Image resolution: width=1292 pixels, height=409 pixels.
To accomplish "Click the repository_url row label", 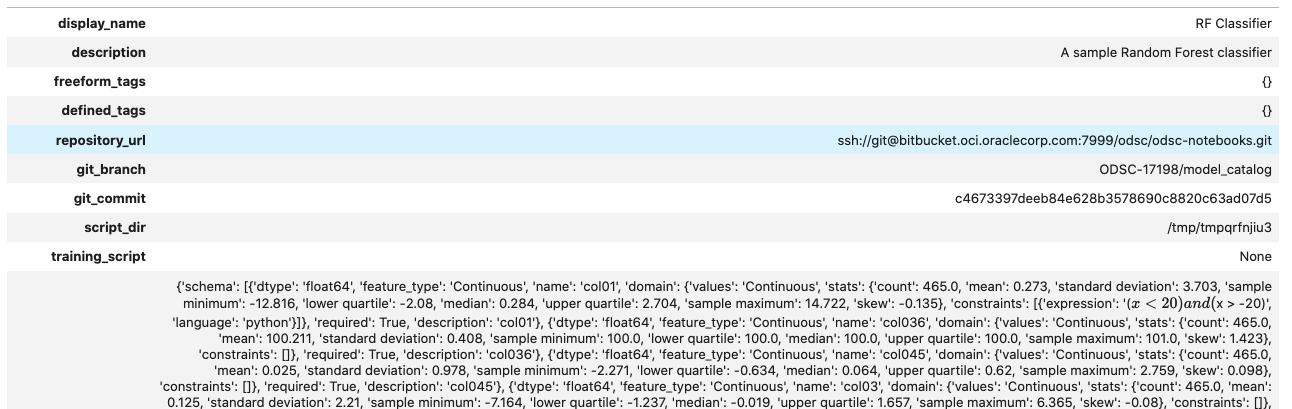I will (x=100, y=140).
